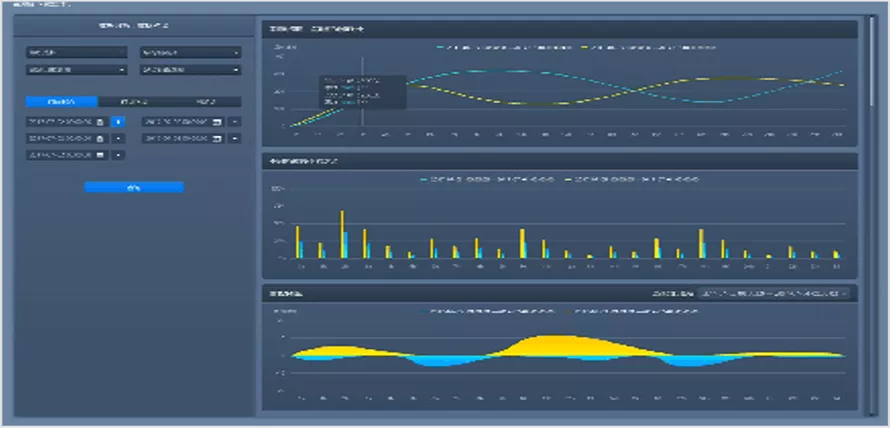890x428 pixels.
Task: Open calendar icon in third left date field
Action: pos(100,155)
